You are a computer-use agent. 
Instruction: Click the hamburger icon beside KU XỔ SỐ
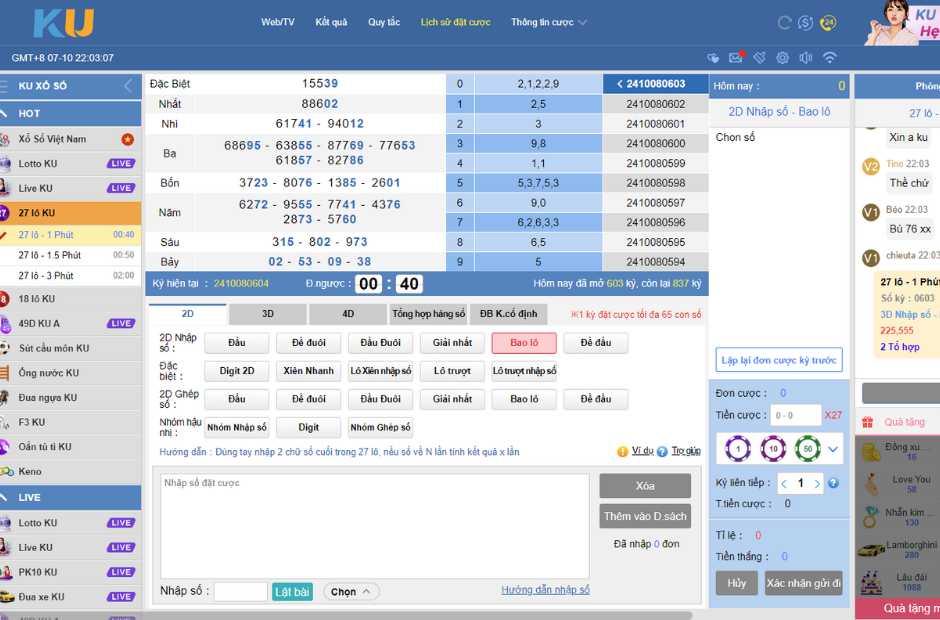pos(4,86)
